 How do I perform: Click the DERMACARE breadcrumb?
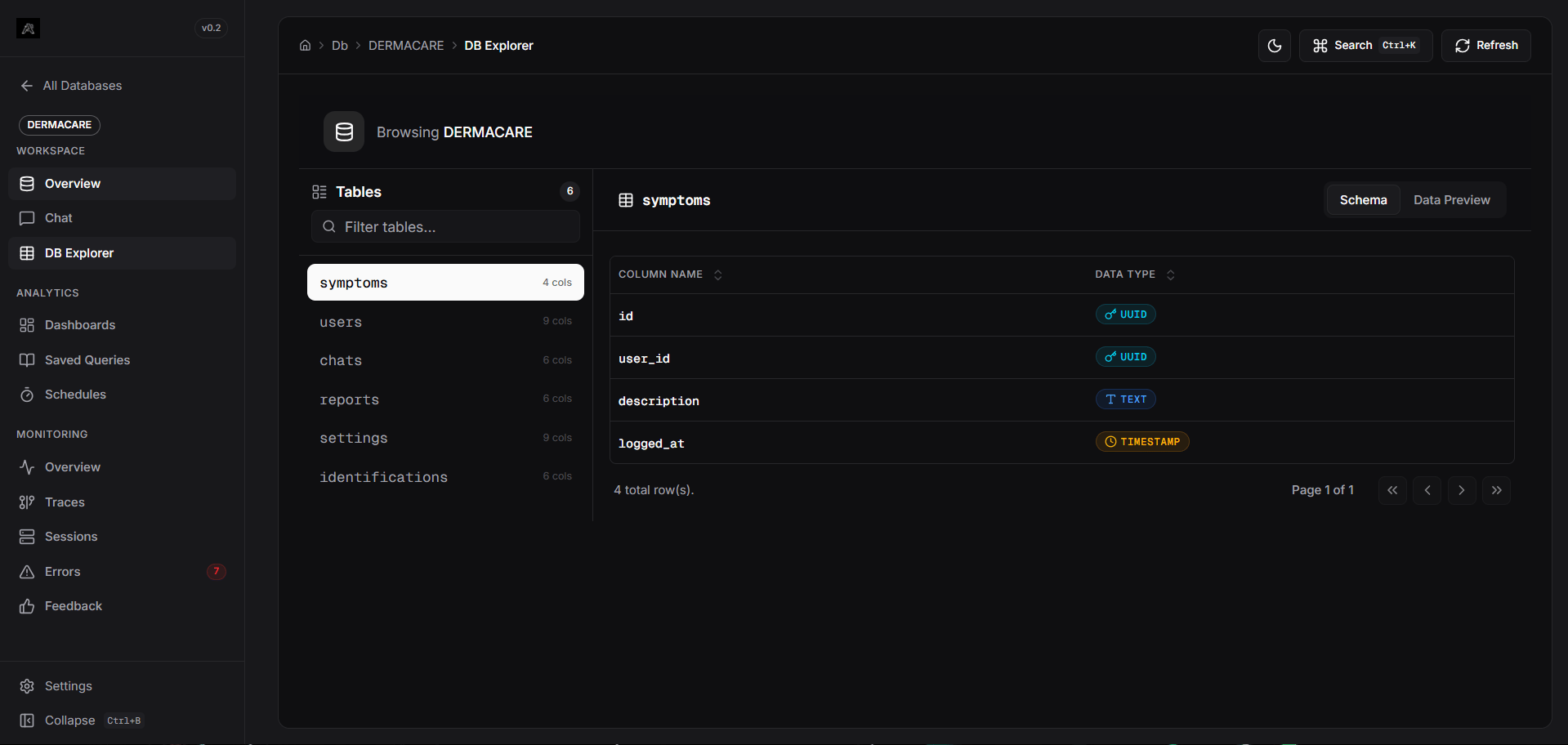(406, 46)
